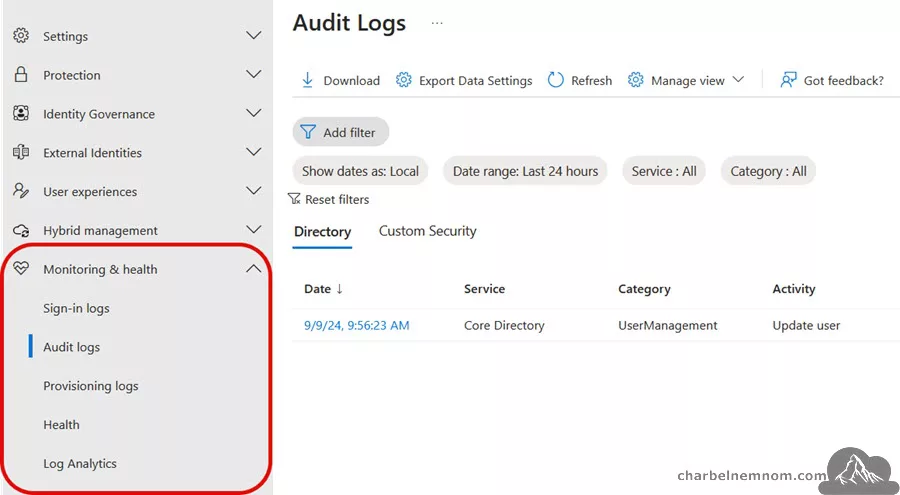Open the Category : All filter
Image resolution: width=900 pixels, height=495 pixels.
[768, 171]
